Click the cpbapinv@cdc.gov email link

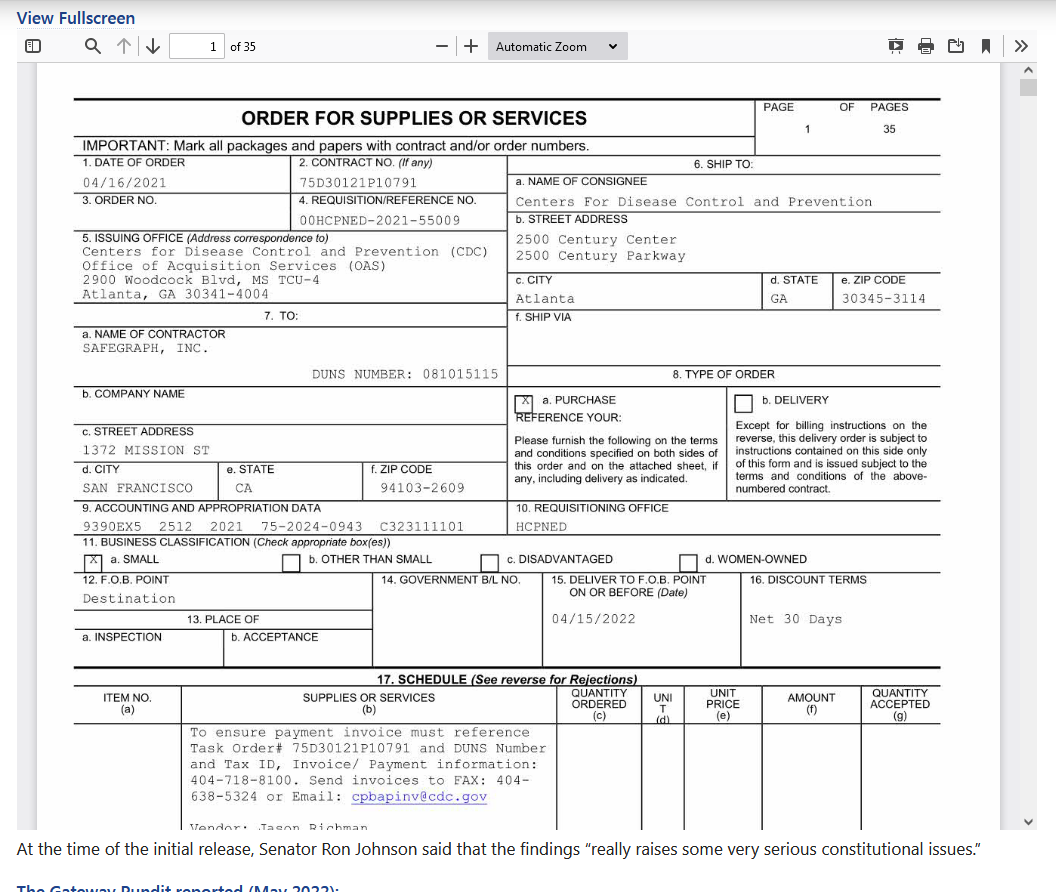tap(419, 796)
